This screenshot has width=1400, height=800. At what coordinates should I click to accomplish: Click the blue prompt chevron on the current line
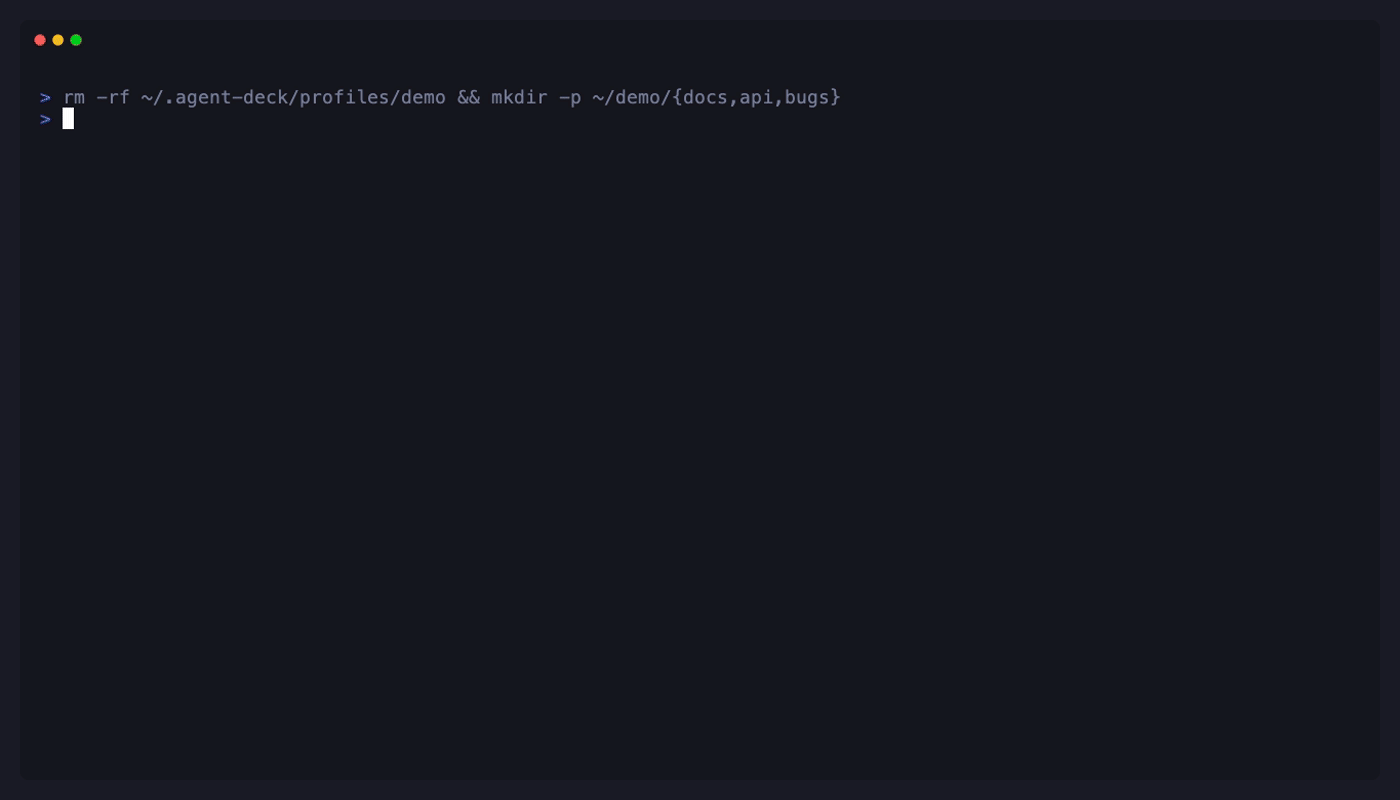click(45, 119)
